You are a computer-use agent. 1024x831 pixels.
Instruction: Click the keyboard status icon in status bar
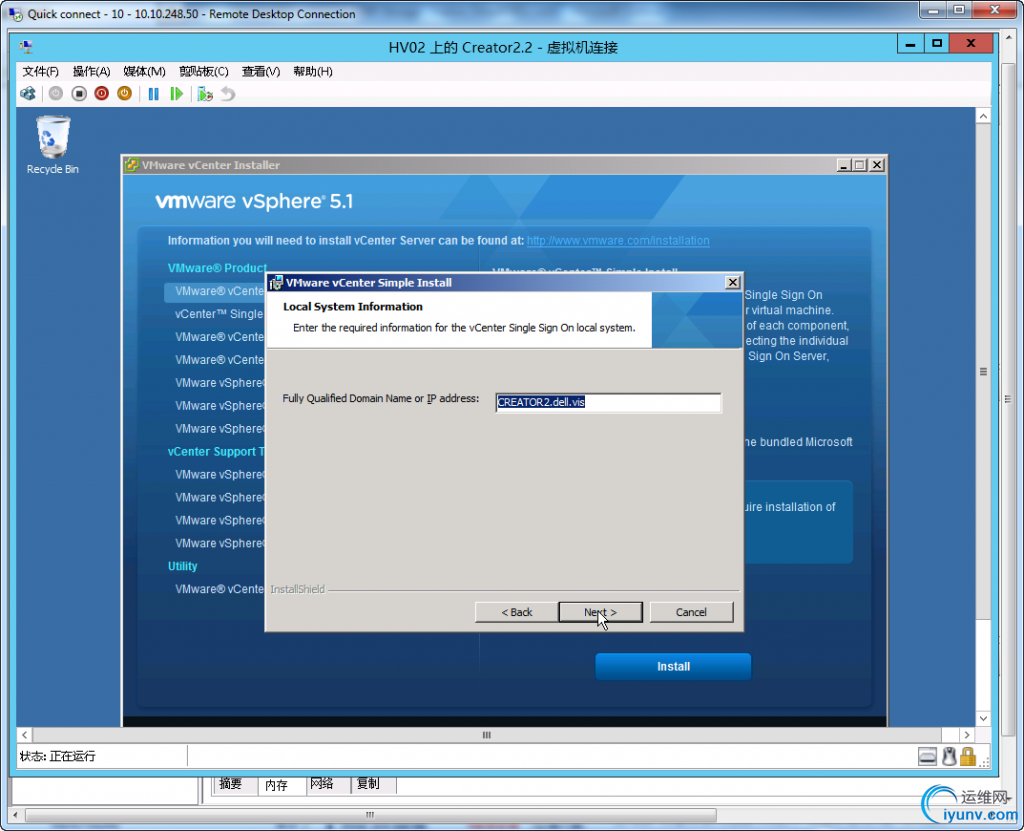tap(927, 757)
